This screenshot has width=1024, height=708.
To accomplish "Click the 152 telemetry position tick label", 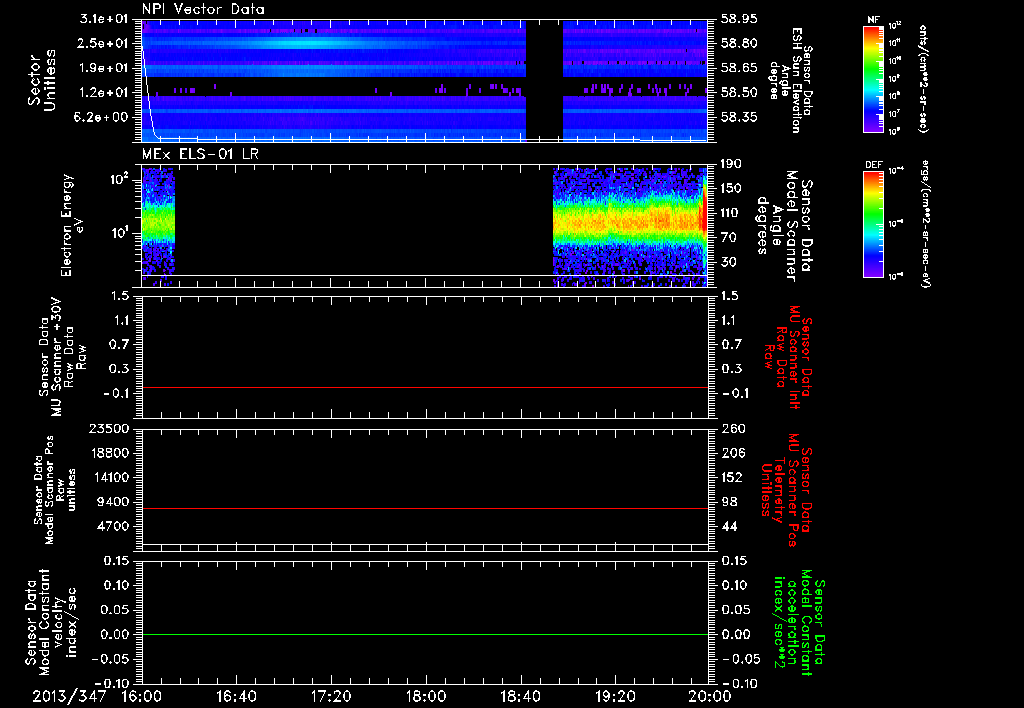I will tap(731, 477).
